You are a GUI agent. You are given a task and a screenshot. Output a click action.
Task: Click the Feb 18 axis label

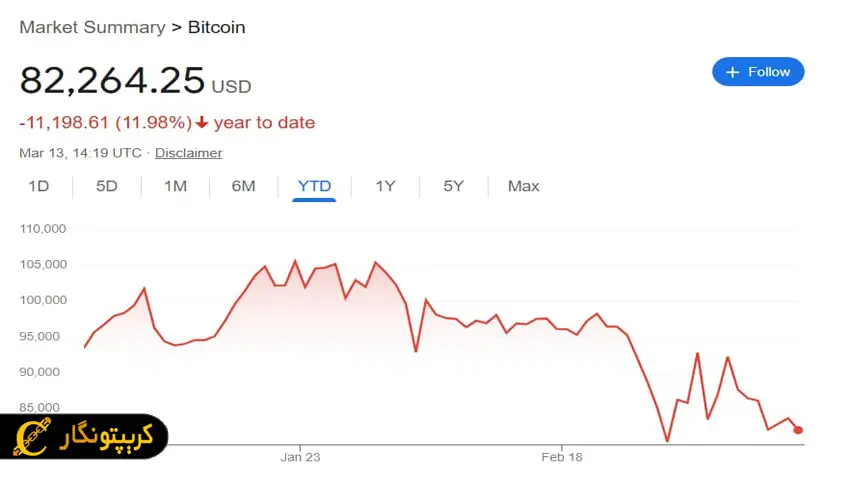coord(562,457)
